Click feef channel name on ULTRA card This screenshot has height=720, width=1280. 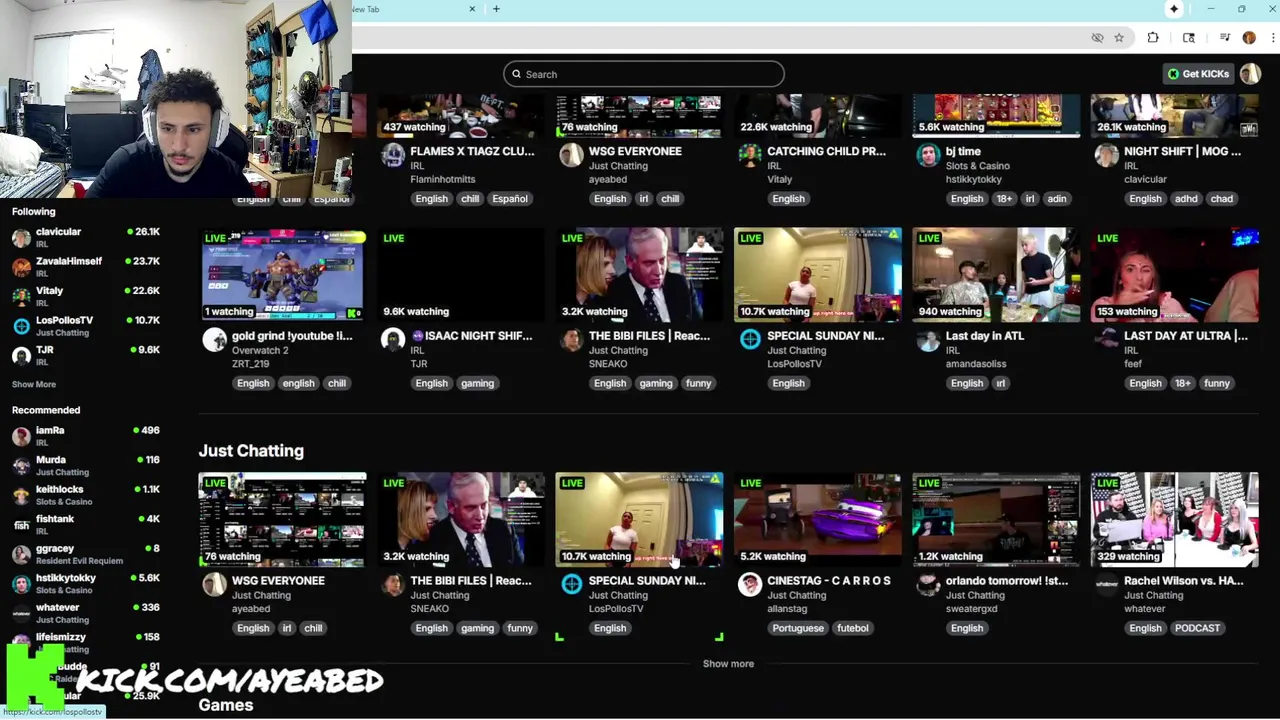[1133, 364]
